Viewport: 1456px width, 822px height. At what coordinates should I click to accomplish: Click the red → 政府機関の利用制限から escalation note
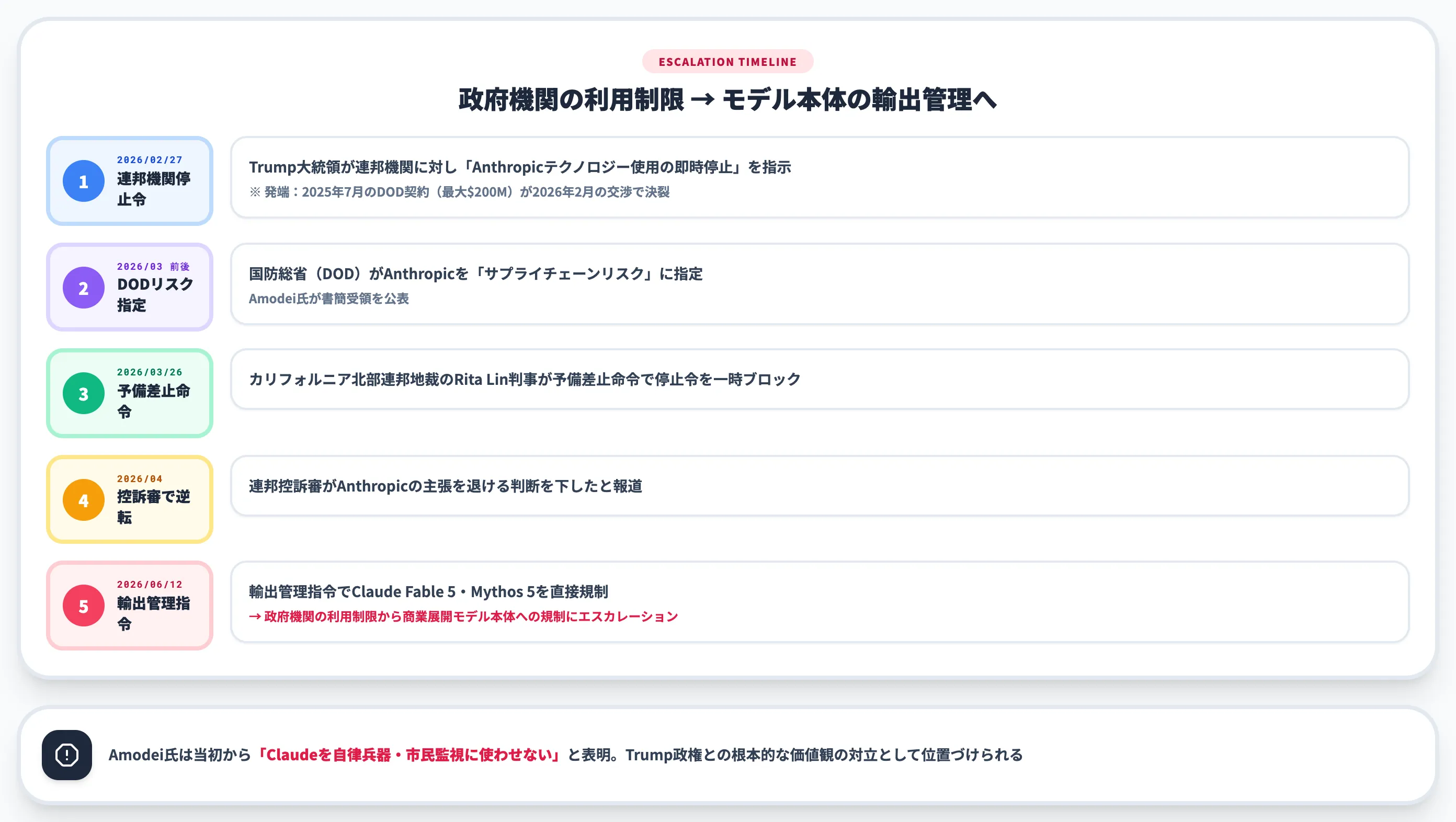(x=463, y=616)
